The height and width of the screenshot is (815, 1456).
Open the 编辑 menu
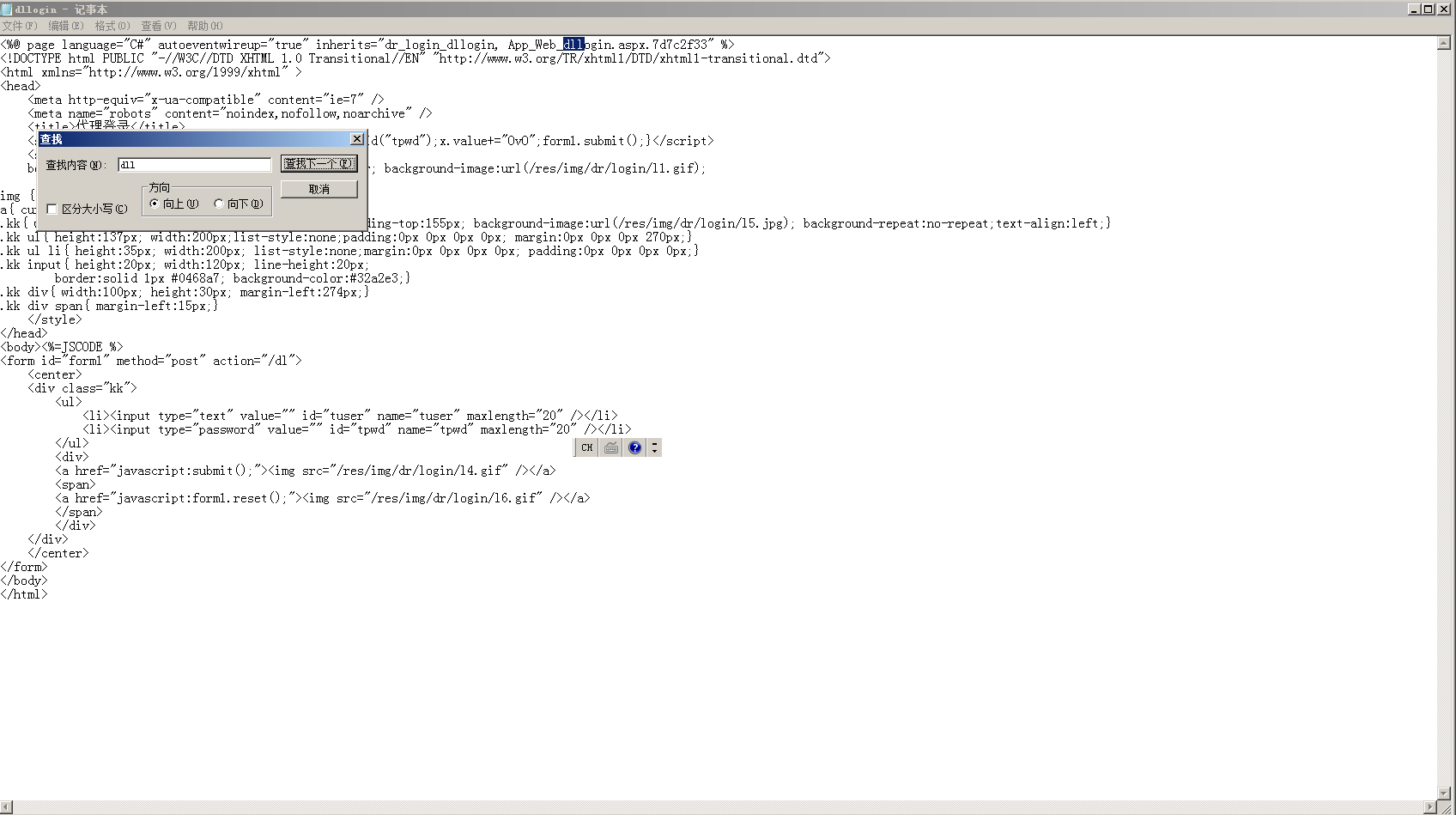65,26
